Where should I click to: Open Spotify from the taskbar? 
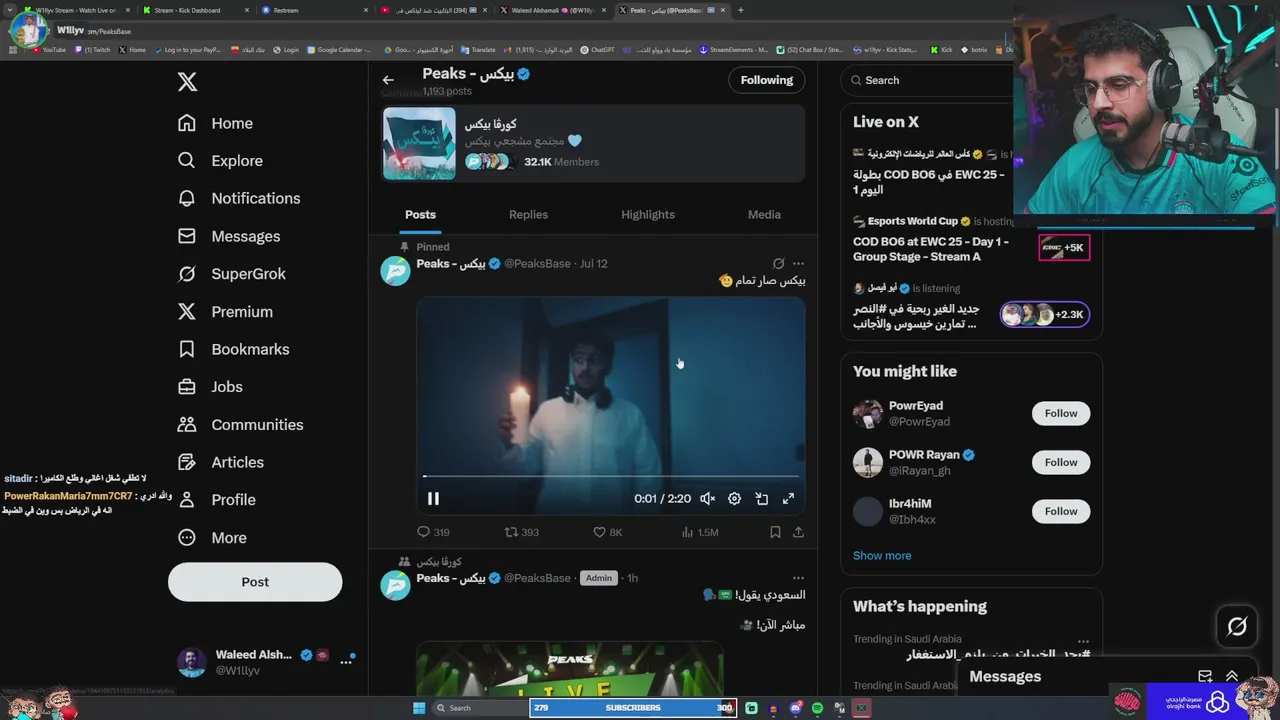tap(817, 708)
